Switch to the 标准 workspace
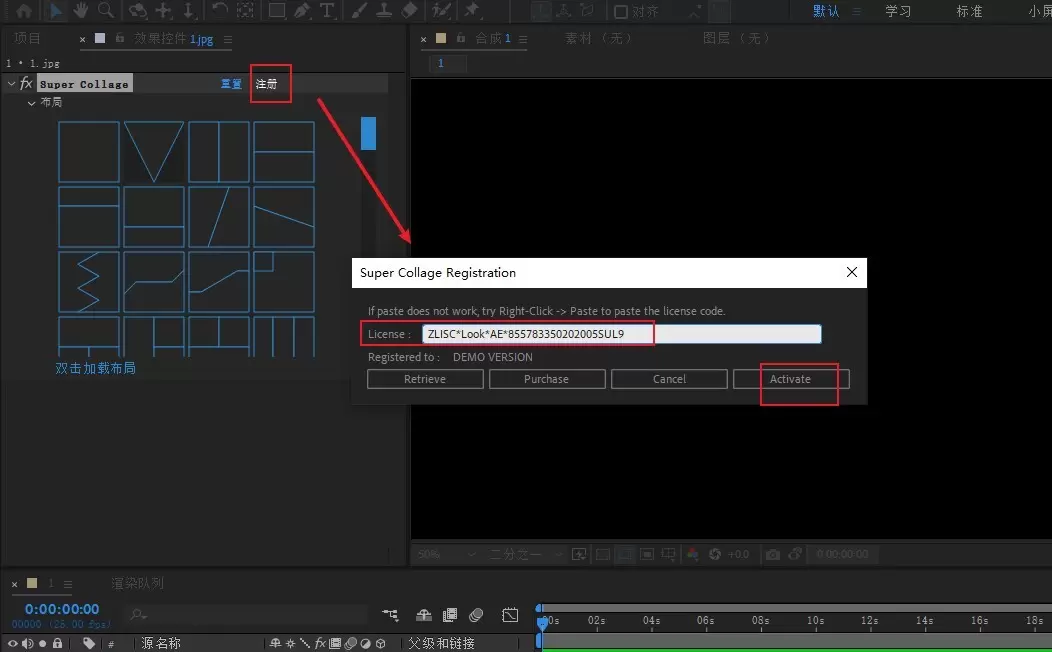The width and height of the screenshot is (1052, 652). (969, 11)
